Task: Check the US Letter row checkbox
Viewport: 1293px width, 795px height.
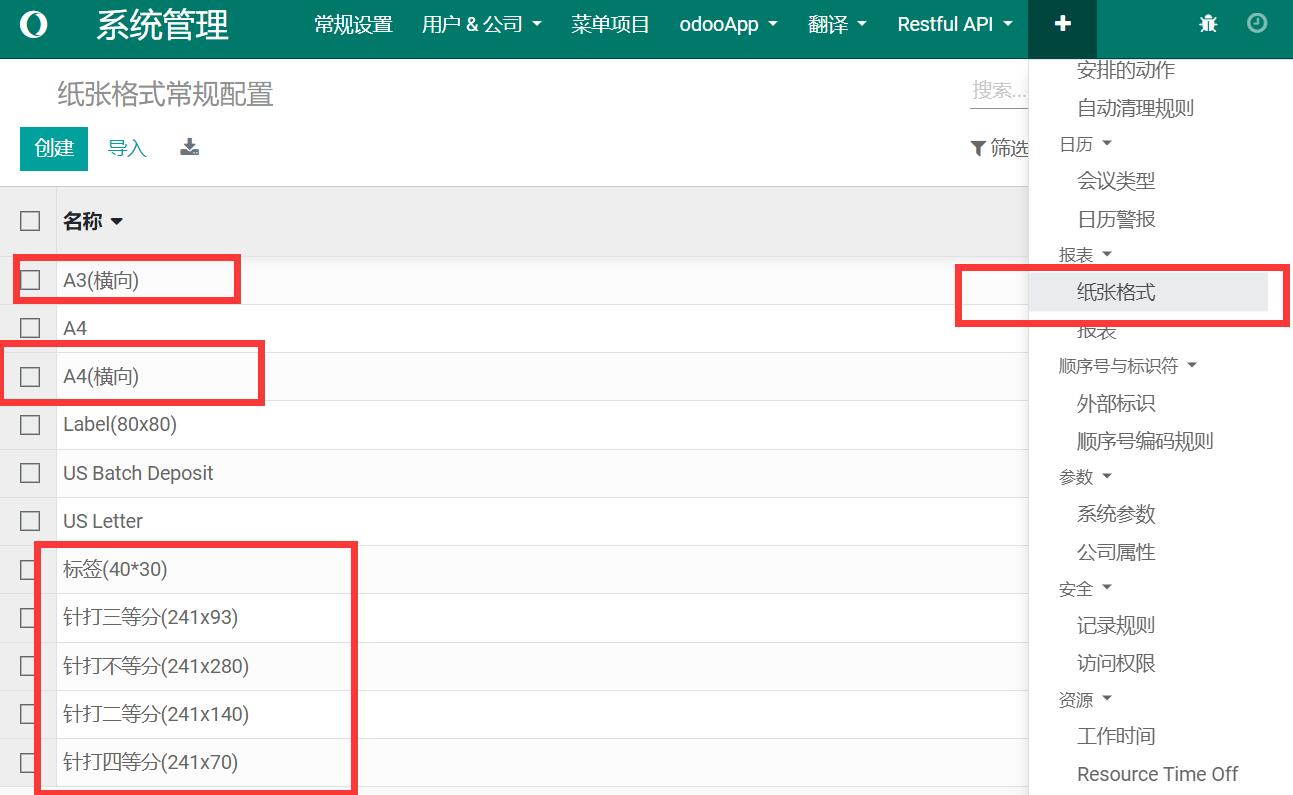Action: (30, 521)
